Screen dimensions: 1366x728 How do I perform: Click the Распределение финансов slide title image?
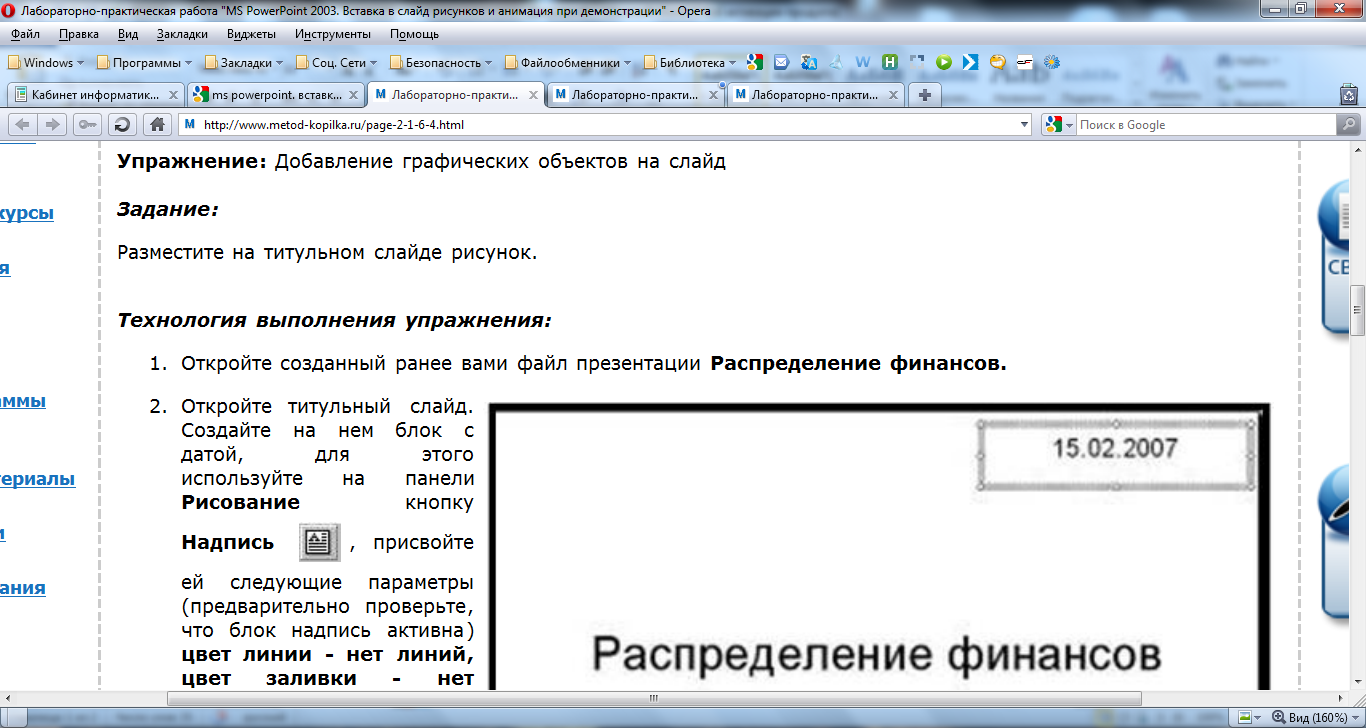click(x=876, y=654)
